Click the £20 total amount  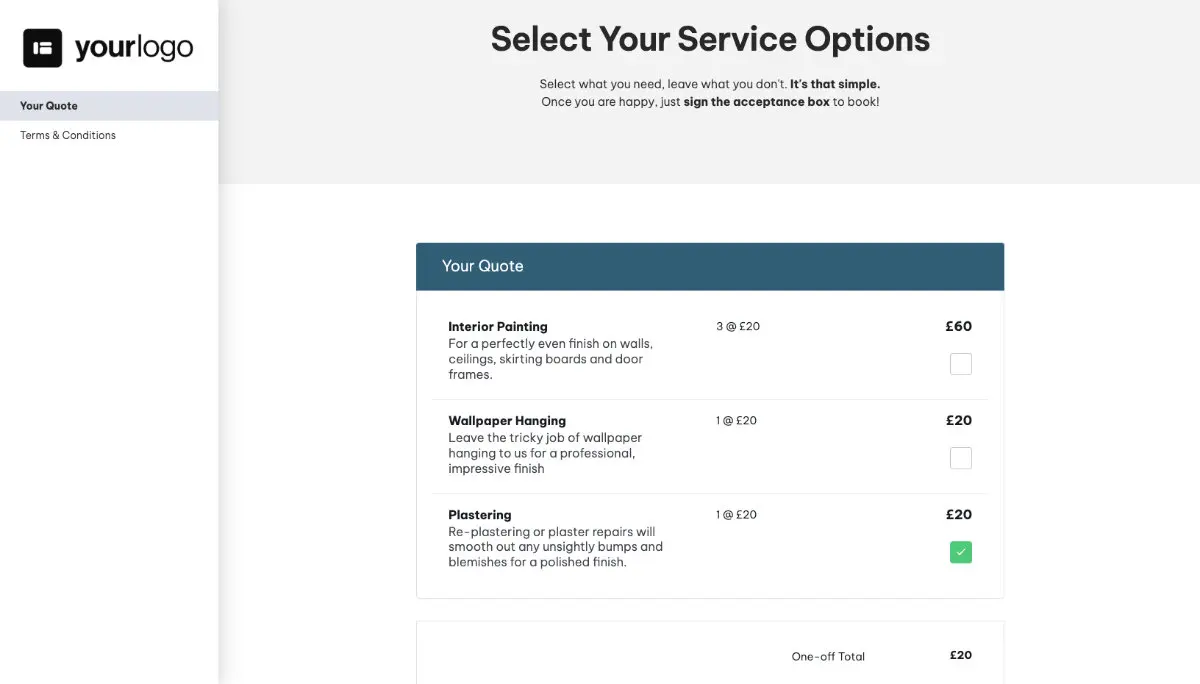point(960,655)
